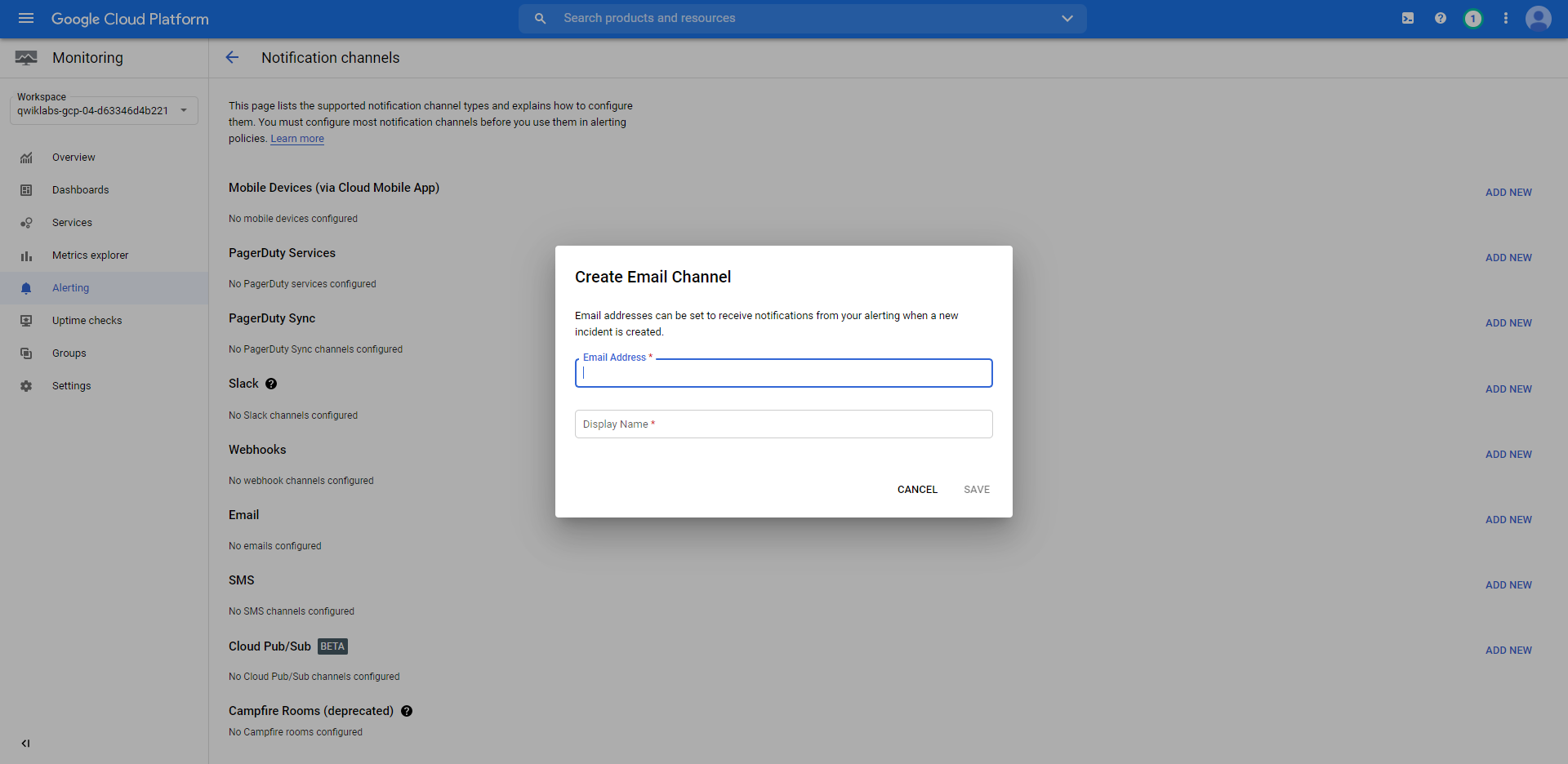Go back using the arrow icon
This screenshot has width=1568, height=764.
coord(232,57)
